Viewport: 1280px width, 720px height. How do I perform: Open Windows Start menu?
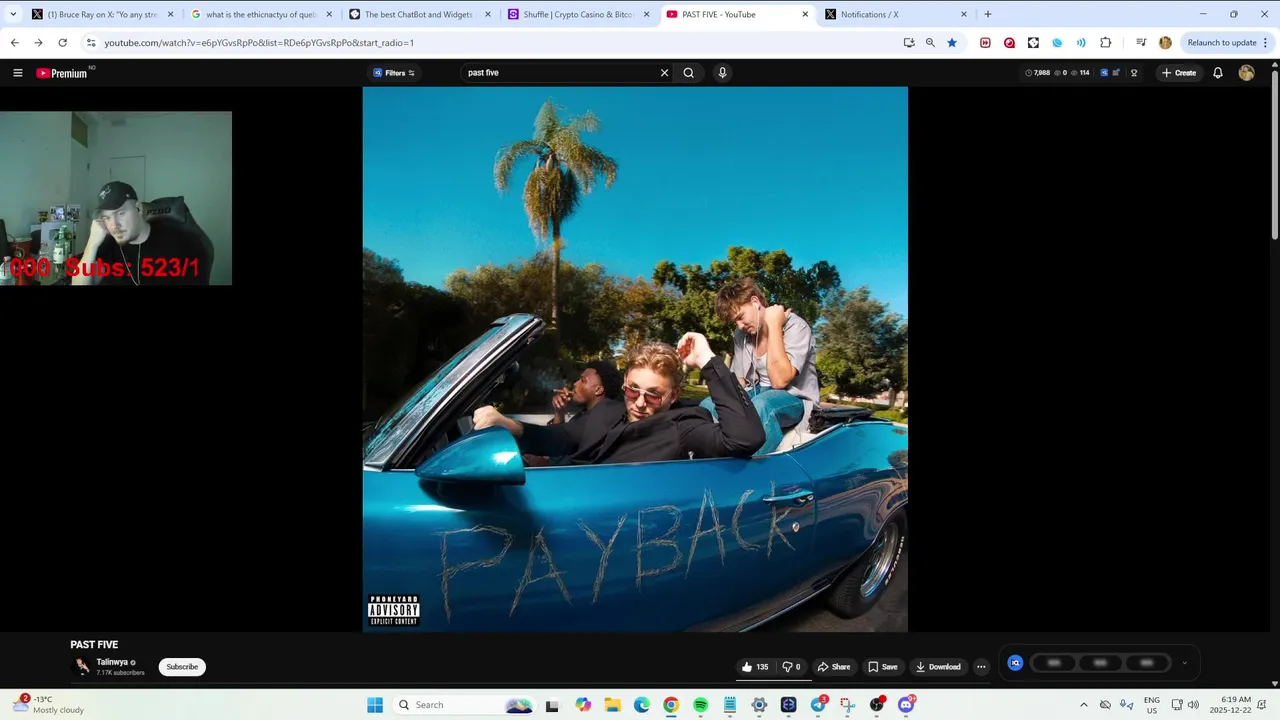[375, 705]
